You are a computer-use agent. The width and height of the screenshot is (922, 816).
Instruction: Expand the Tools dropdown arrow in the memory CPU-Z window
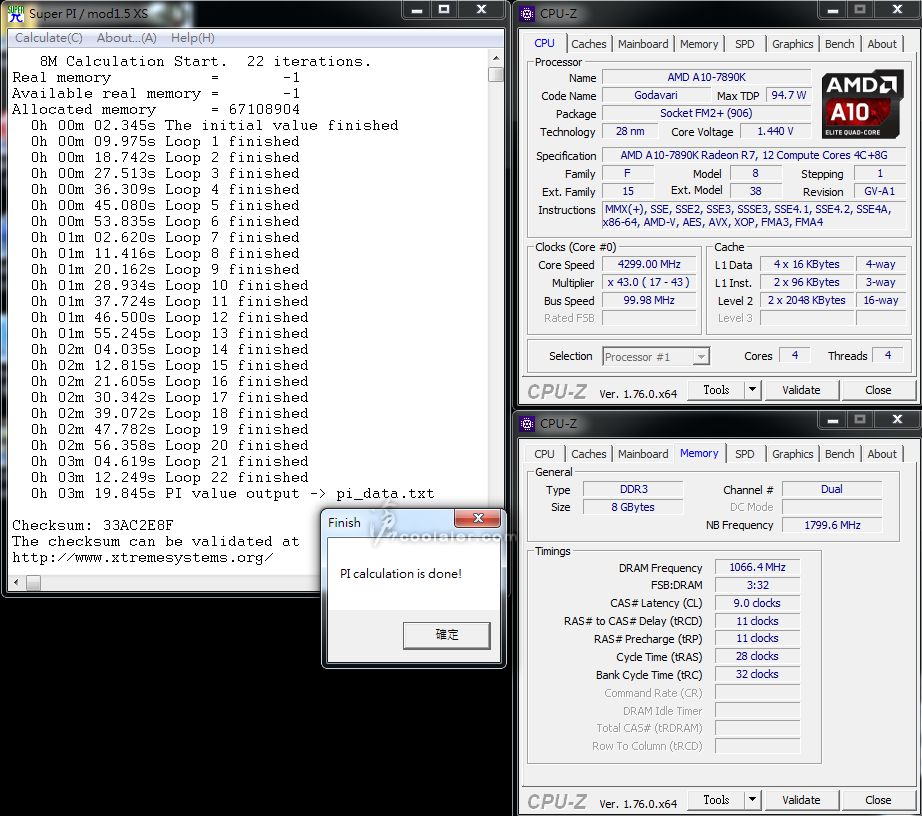[752, 800]
